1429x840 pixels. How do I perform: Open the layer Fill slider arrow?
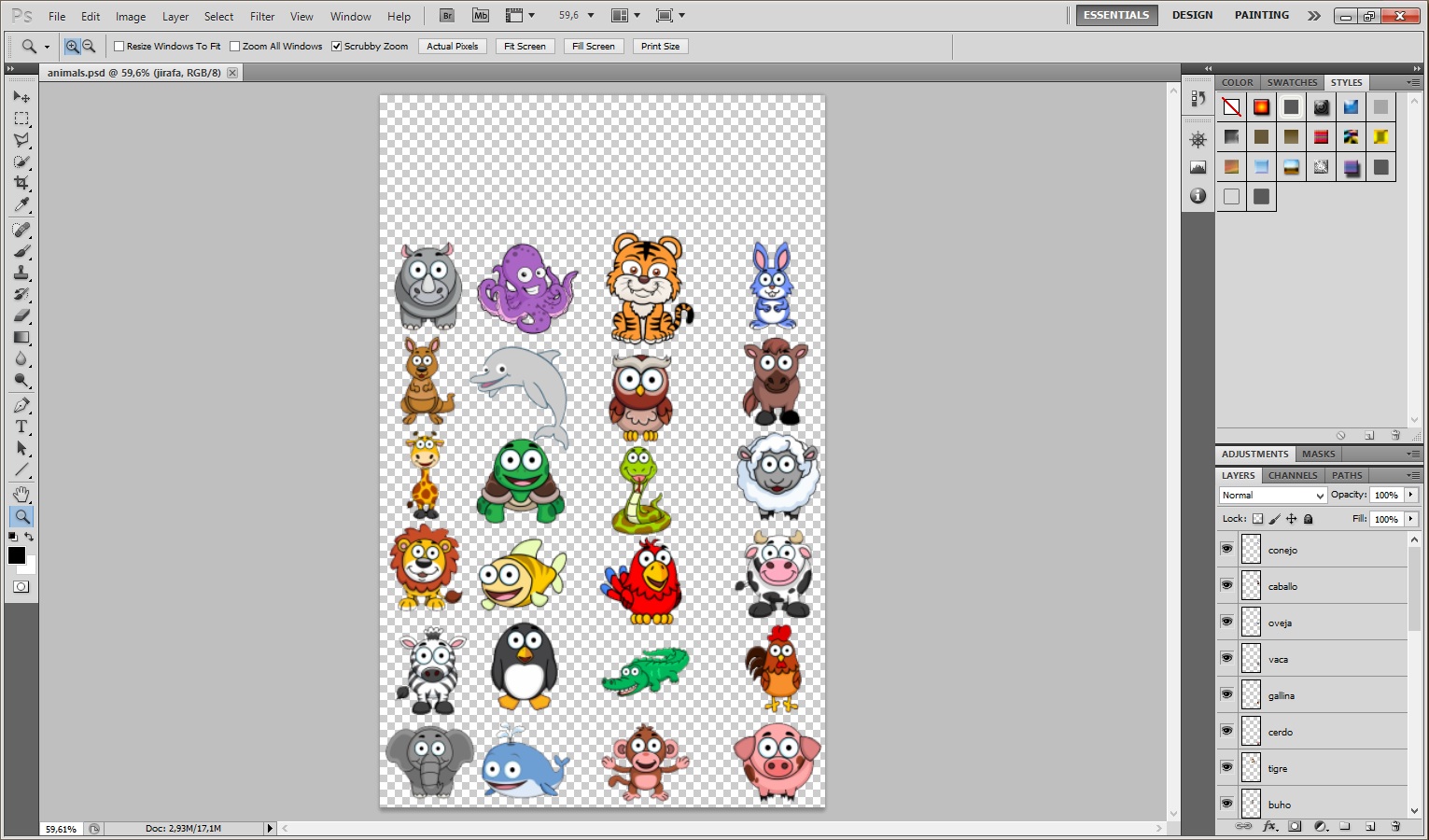click(1411, 519)
